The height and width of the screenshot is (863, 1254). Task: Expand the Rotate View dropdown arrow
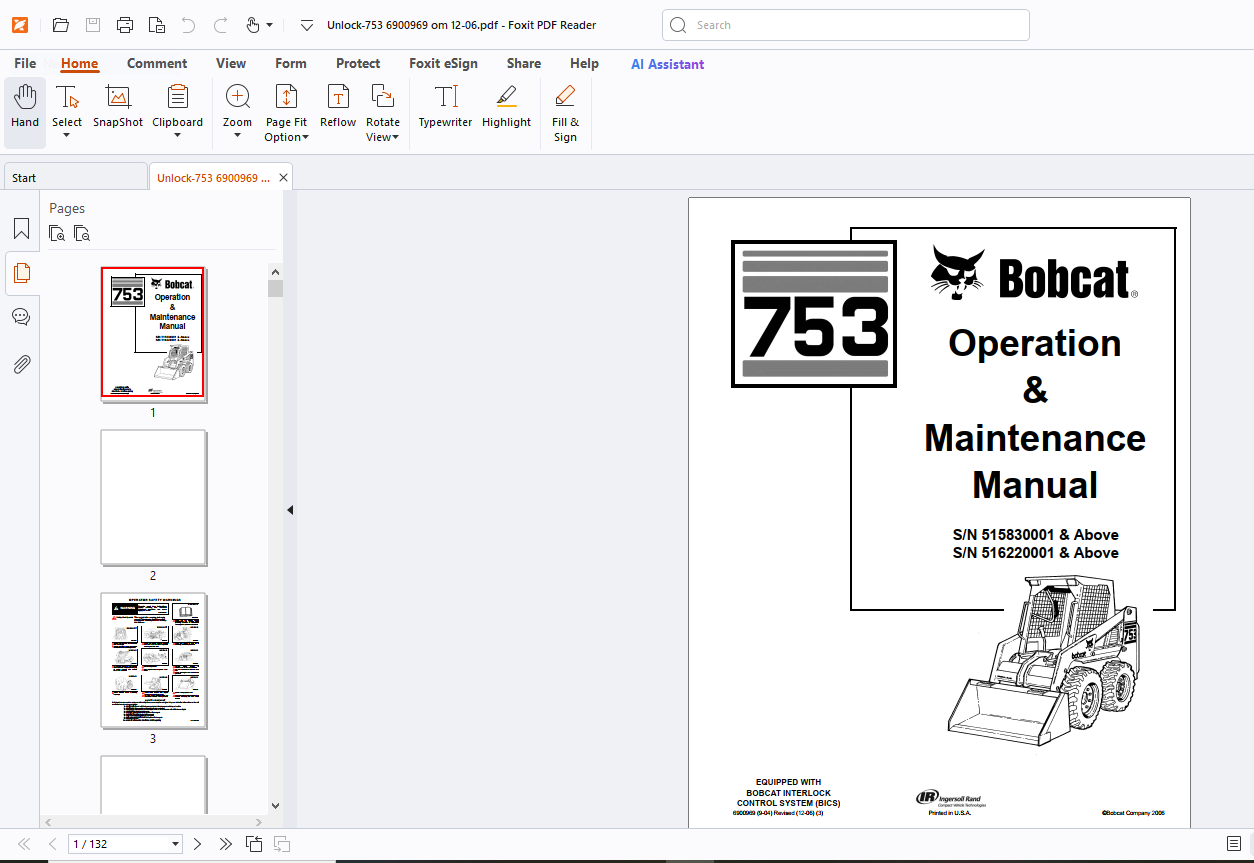(x=396, y=138)
